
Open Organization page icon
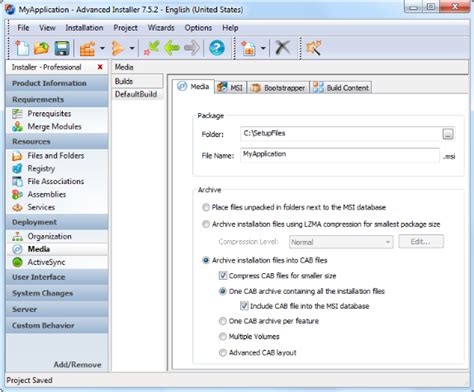[x=17, y=236]
